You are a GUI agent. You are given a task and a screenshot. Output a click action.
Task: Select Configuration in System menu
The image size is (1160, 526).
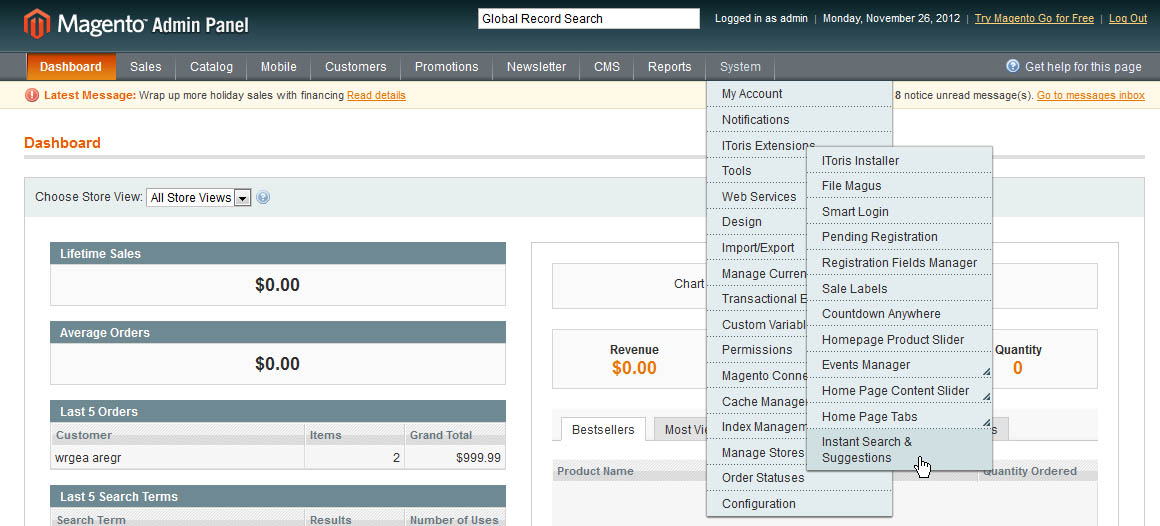point(799,504)
